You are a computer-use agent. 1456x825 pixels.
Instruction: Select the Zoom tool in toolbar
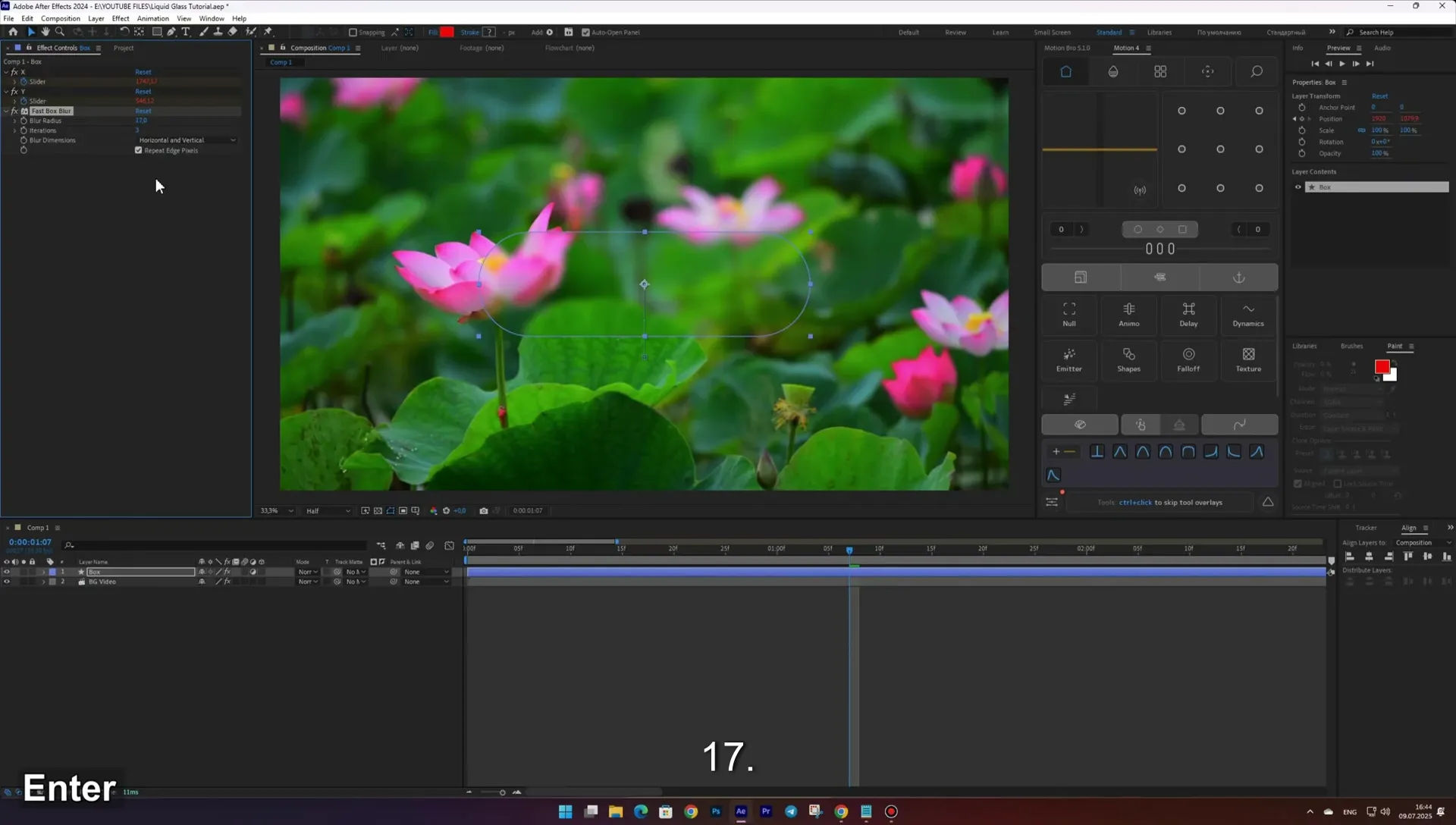click(x=60, y=32)
